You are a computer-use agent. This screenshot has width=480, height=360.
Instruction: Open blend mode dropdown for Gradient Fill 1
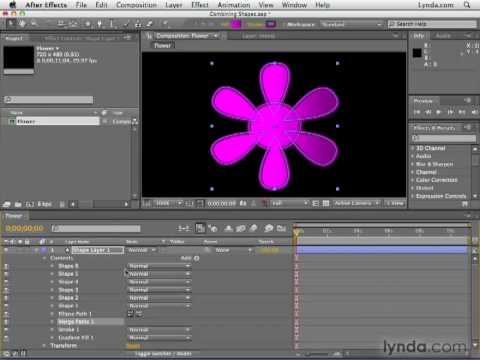pos(159,338)
